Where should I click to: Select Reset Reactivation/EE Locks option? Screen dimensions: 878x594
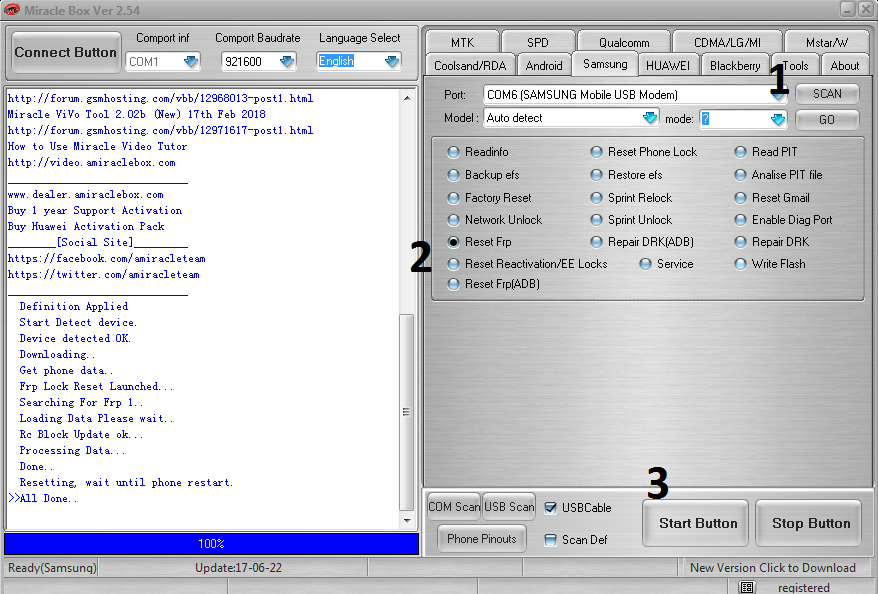pyautogui.click(x=454, y=264)
